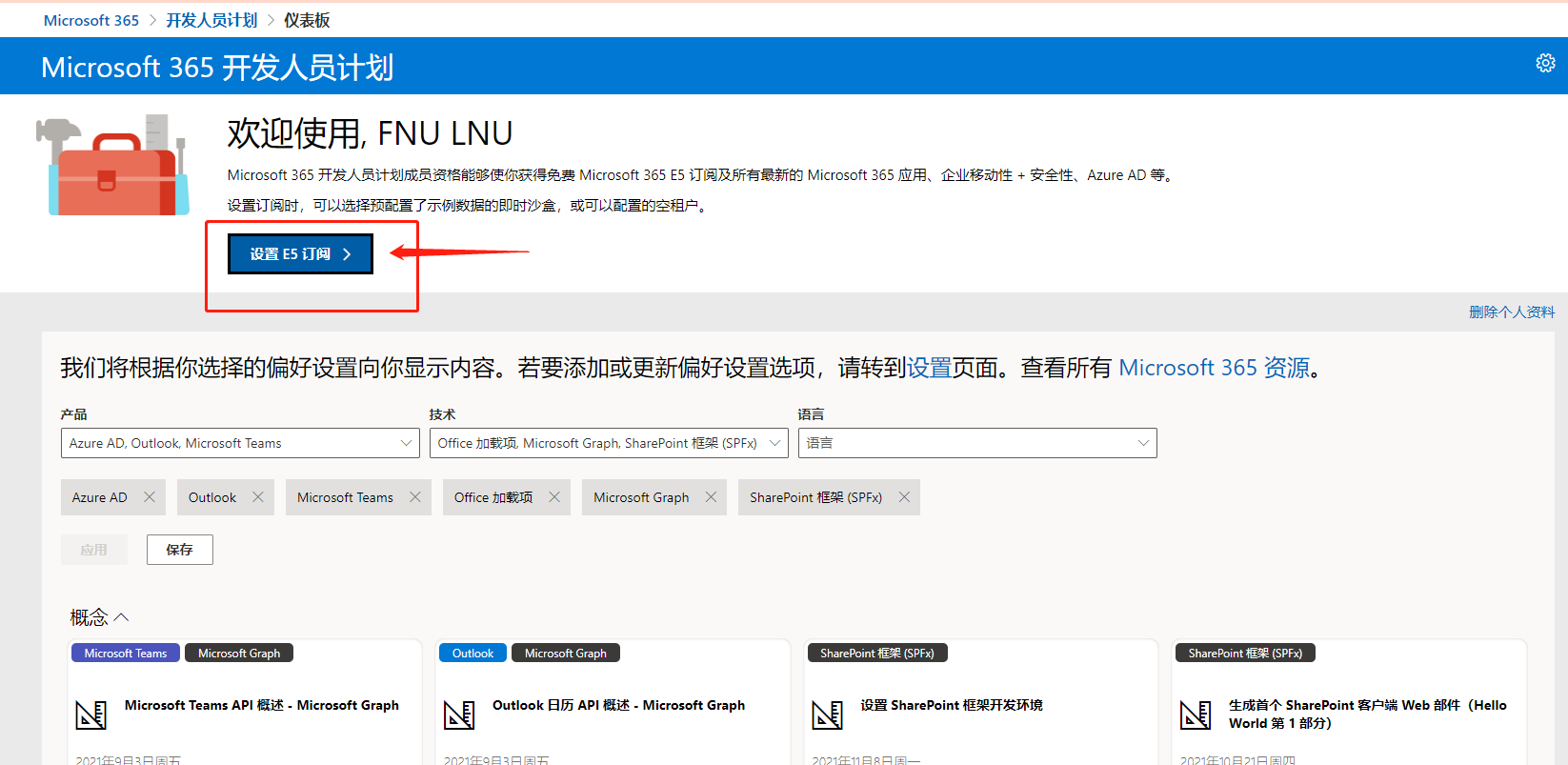Remove the Office 加载项 filter tag
This screenshot has height=765, width=1568.
554,497
